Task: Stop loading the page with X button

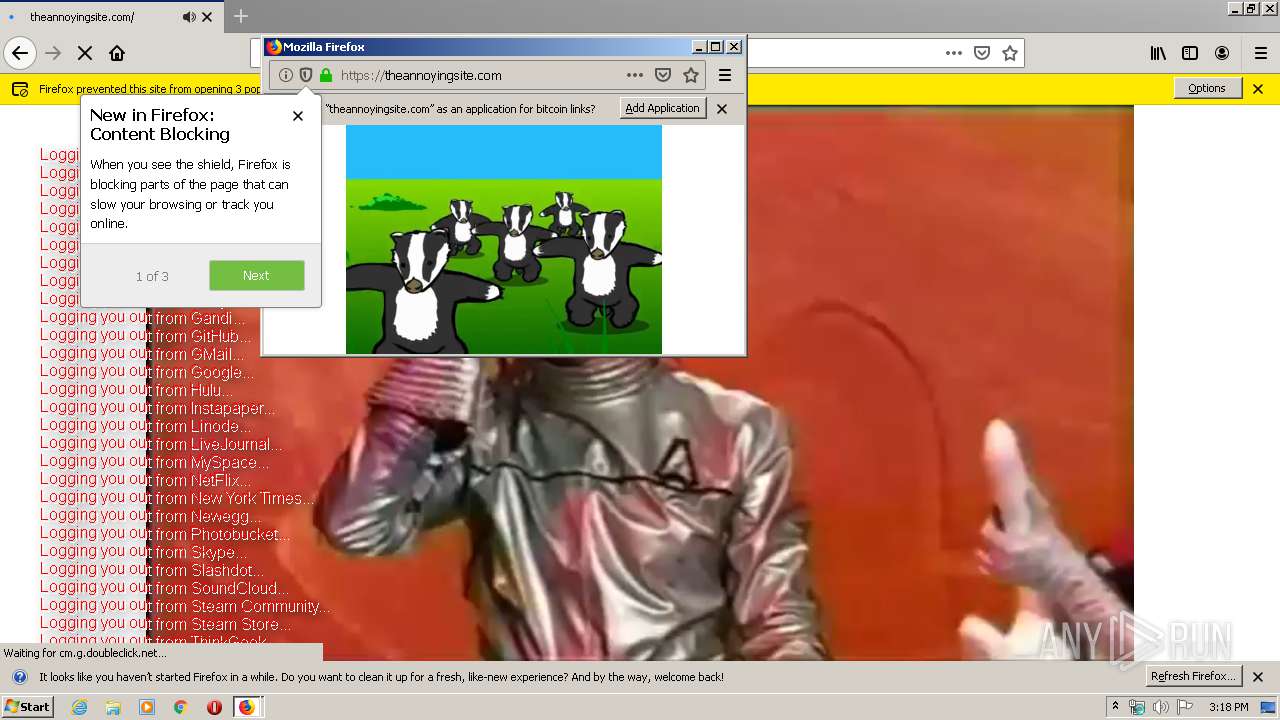Action: pyautogui.click(x=85, y=53)
